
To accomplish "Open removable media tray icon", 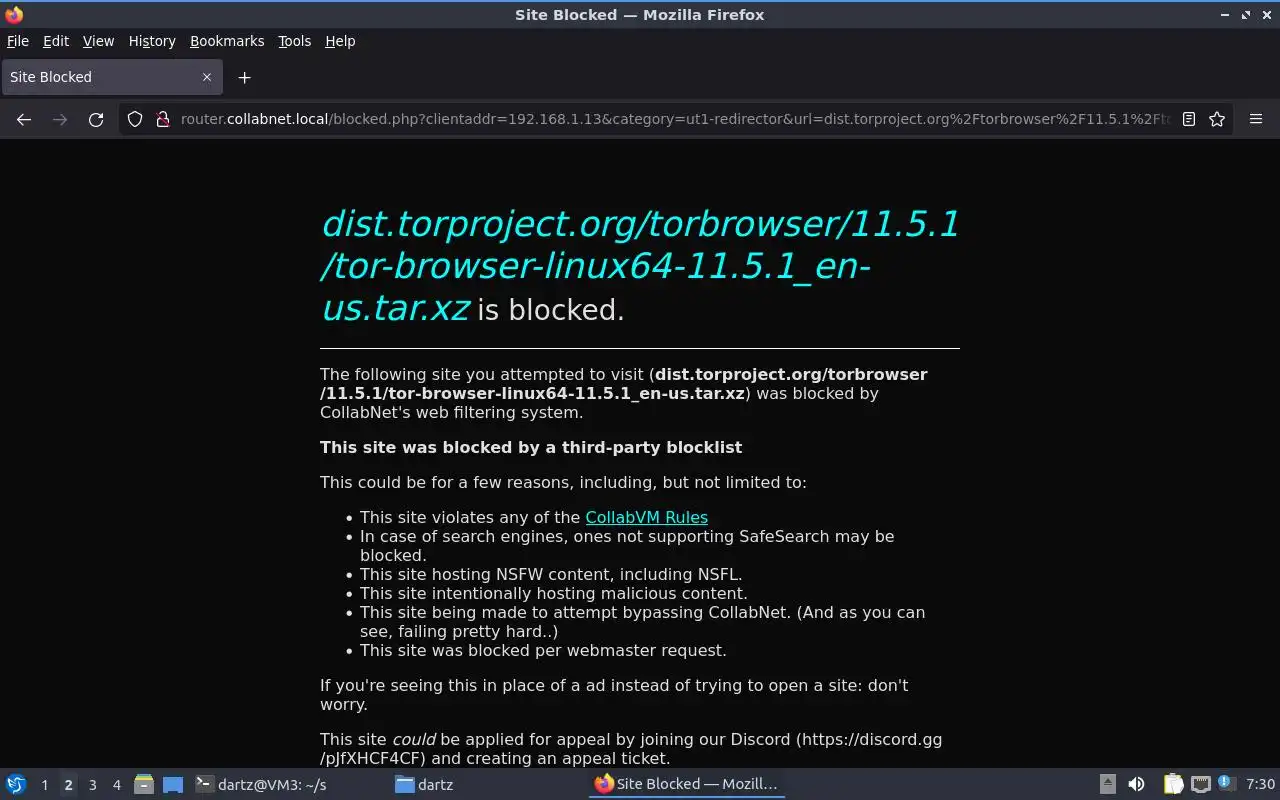I will tap(1108, 785).
